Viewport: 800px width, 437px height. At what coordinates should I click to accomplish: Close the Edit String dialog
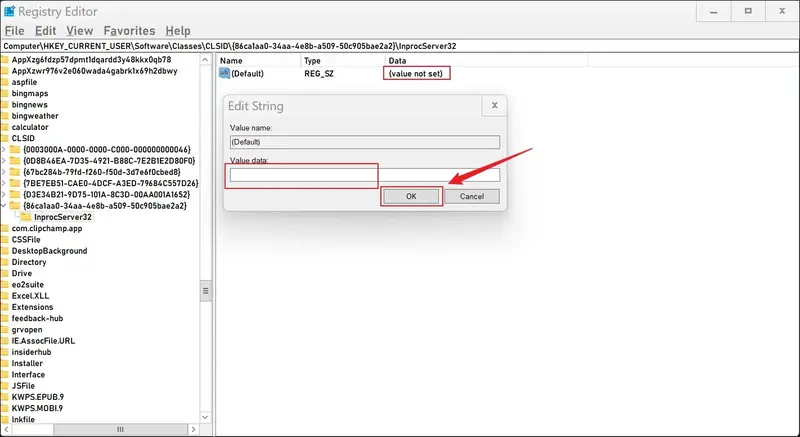click(494, 106)
